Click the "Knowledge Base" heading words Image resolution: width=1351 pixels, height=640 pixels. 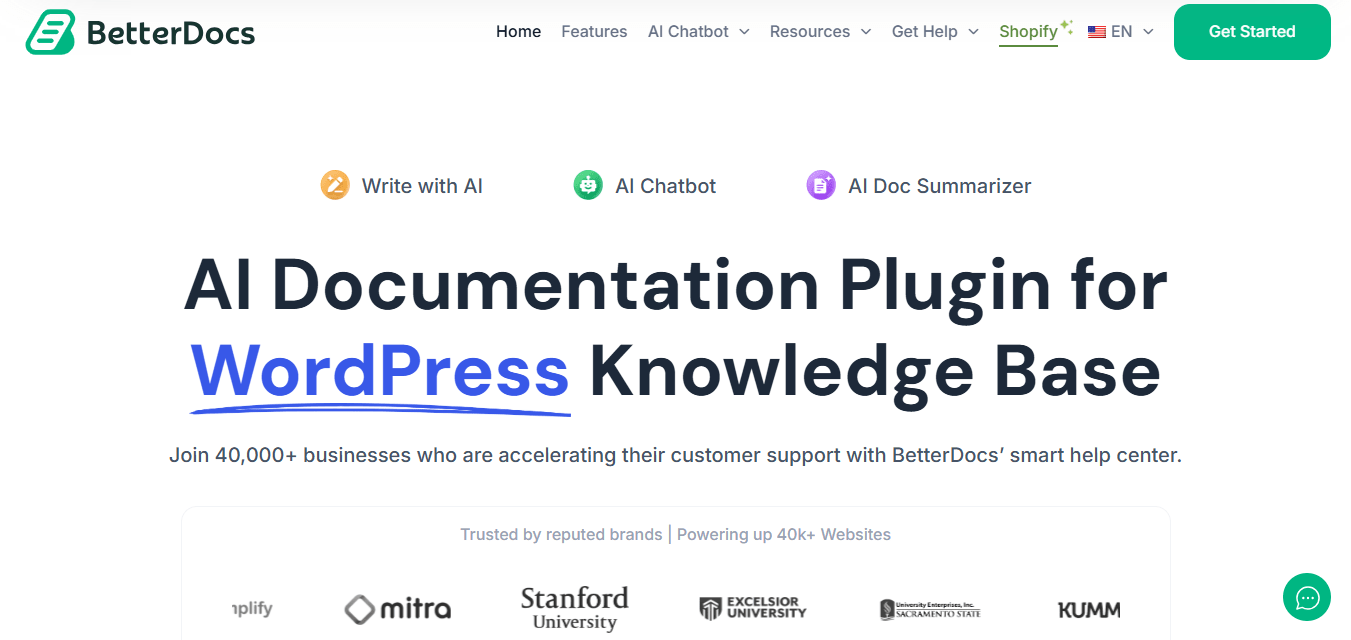click(875, 371)
